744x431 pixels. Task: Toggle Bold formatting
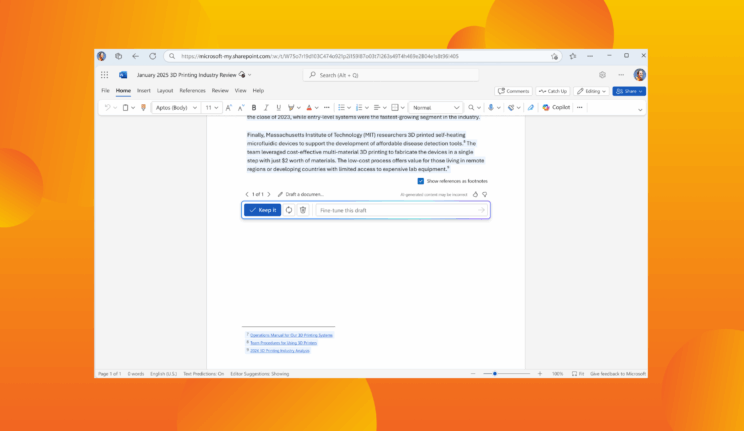pyautogui.click(x=254, y=108)
